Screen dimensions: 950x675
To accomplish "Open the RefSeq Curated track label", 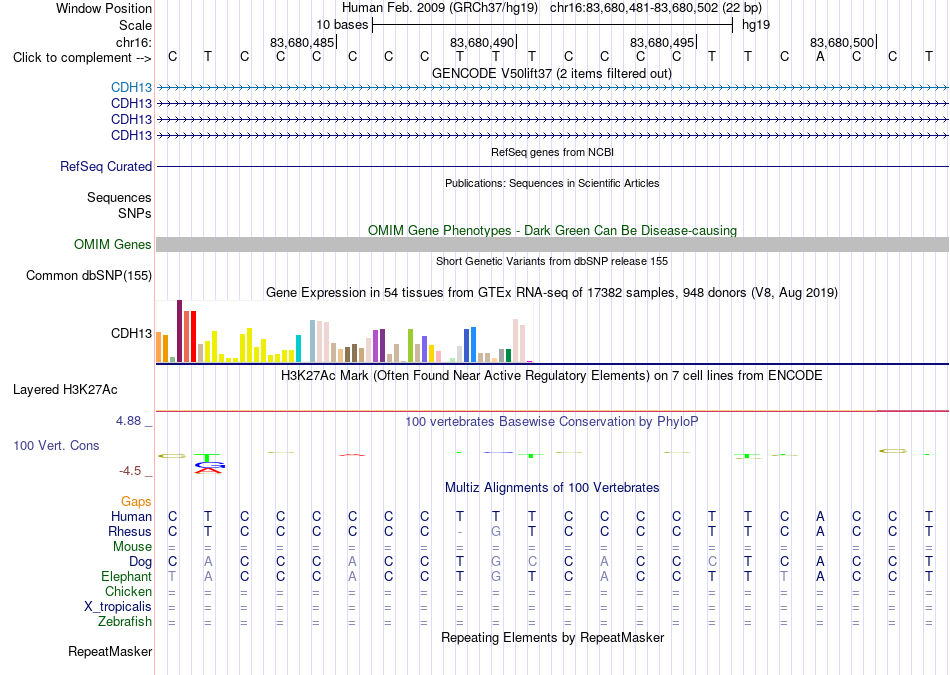I will click(x=105, y=167).
